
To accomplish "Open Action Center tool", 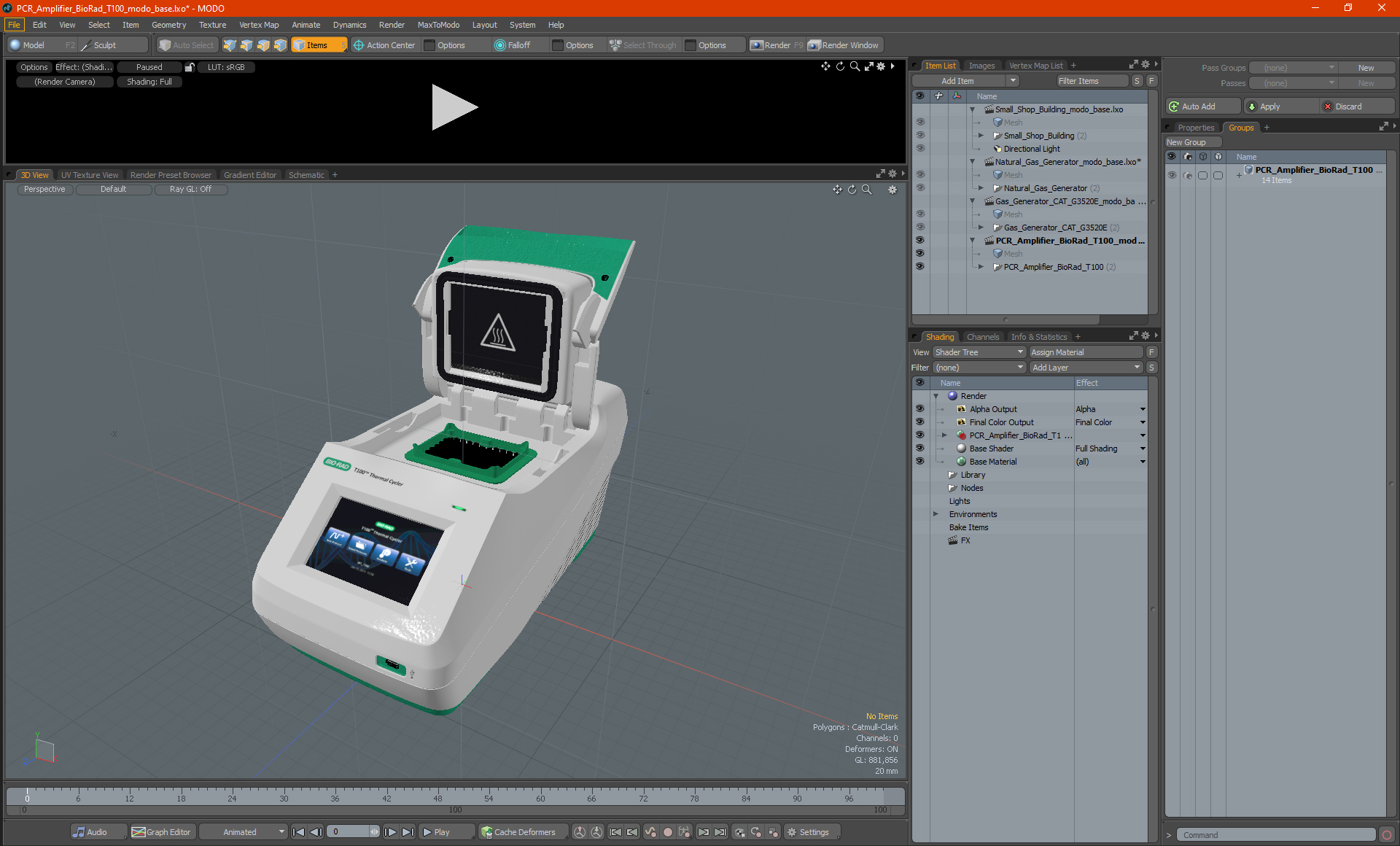I will pos(384,45).
